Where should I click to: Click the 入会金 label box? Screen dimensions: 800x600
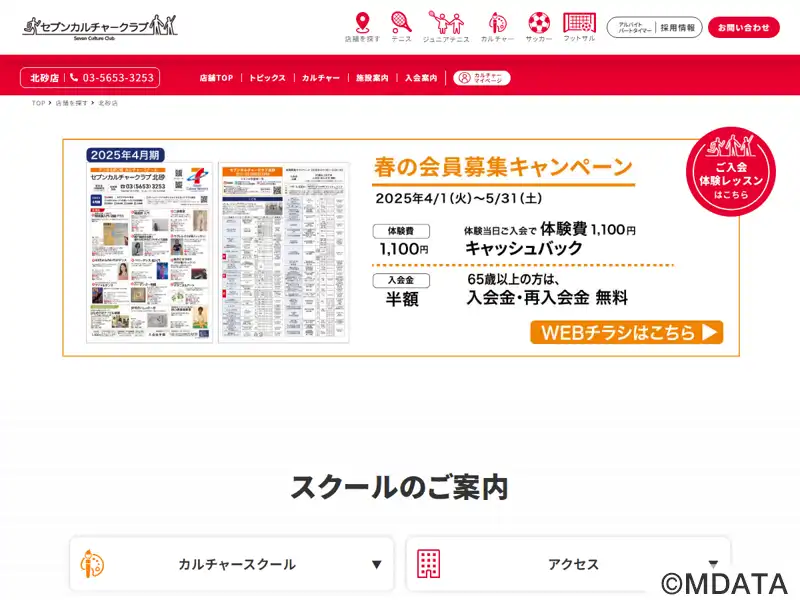click(401, 280)
